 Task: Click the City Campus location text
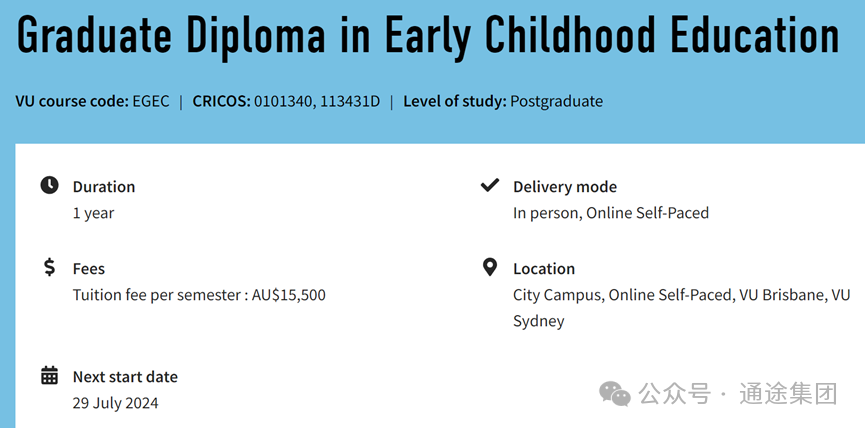point(557,295)
